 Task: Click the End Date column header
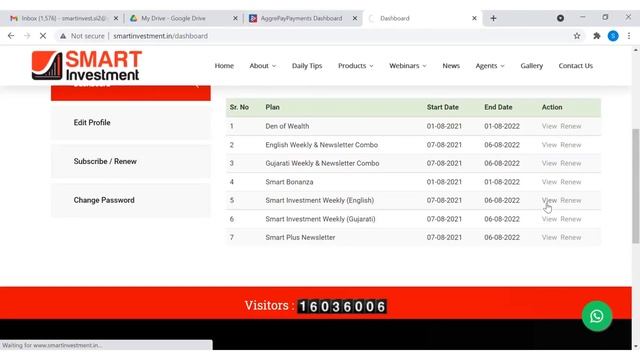click(x=498, y=107)
